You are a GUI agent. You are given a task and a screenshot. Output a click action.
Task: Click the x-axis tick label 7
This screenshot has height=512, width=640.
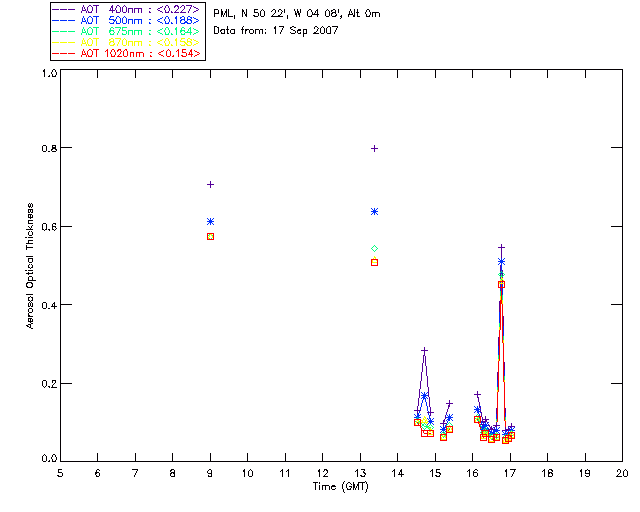135,473
